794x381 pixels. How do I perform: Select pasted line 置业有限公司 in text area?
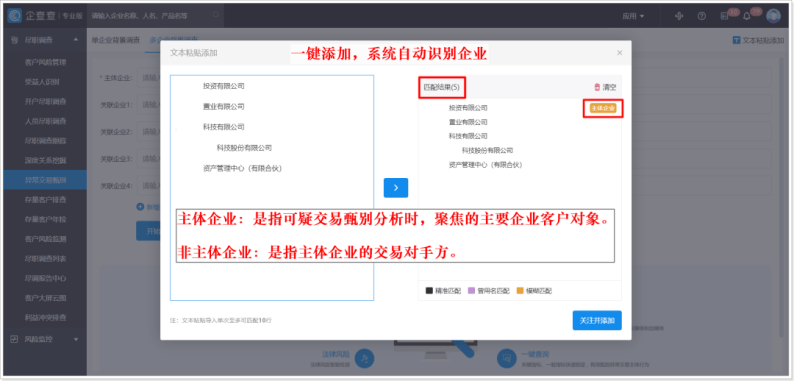tap(224, 107)
